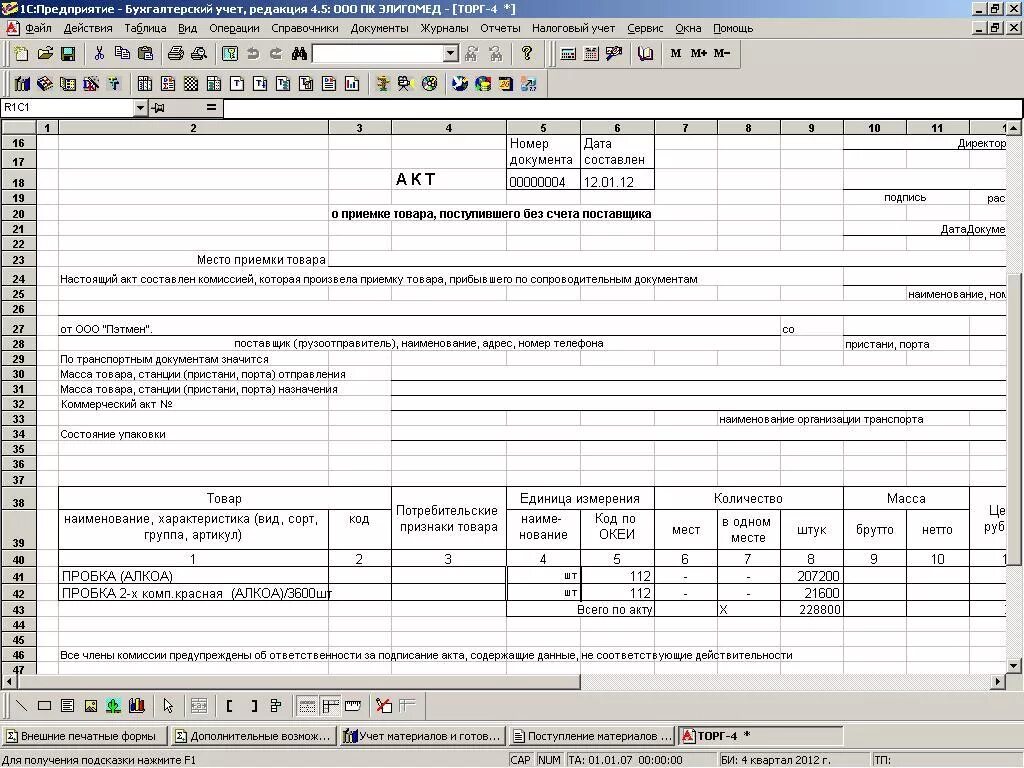Toggle the ruler display icon
This screenshot has height=768, width=1024.
click(353, 706)
